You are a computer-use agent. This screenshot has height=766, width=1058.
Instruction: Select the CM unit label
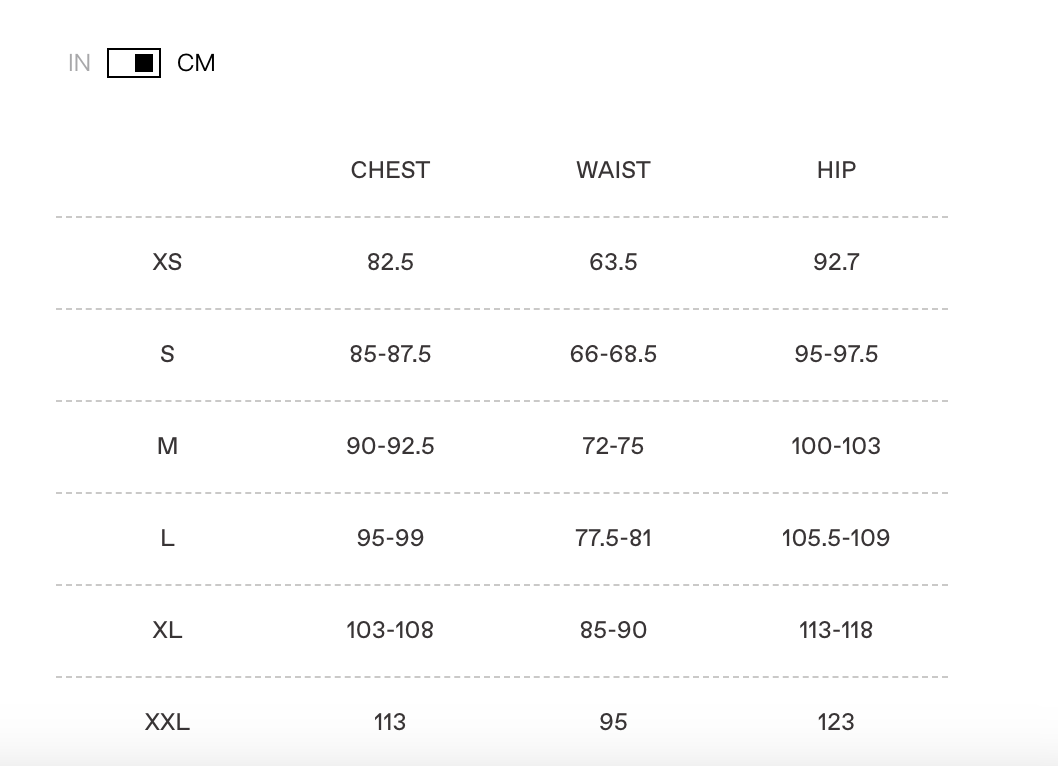[196, 63]
